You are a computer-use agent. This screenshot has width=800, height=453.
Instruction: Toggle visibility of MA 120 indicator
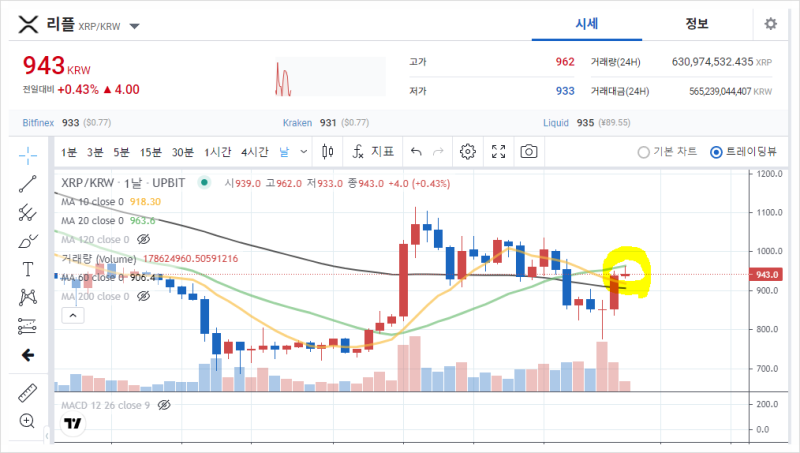(x=144, y=239)
